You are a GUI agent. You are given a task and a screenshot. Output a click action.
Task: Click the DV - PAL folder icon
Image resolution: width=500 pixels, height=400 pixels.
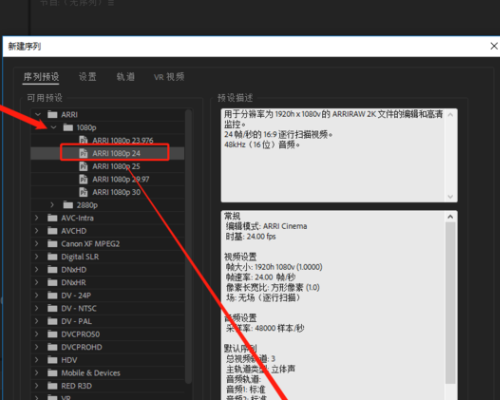pos(52,321)
